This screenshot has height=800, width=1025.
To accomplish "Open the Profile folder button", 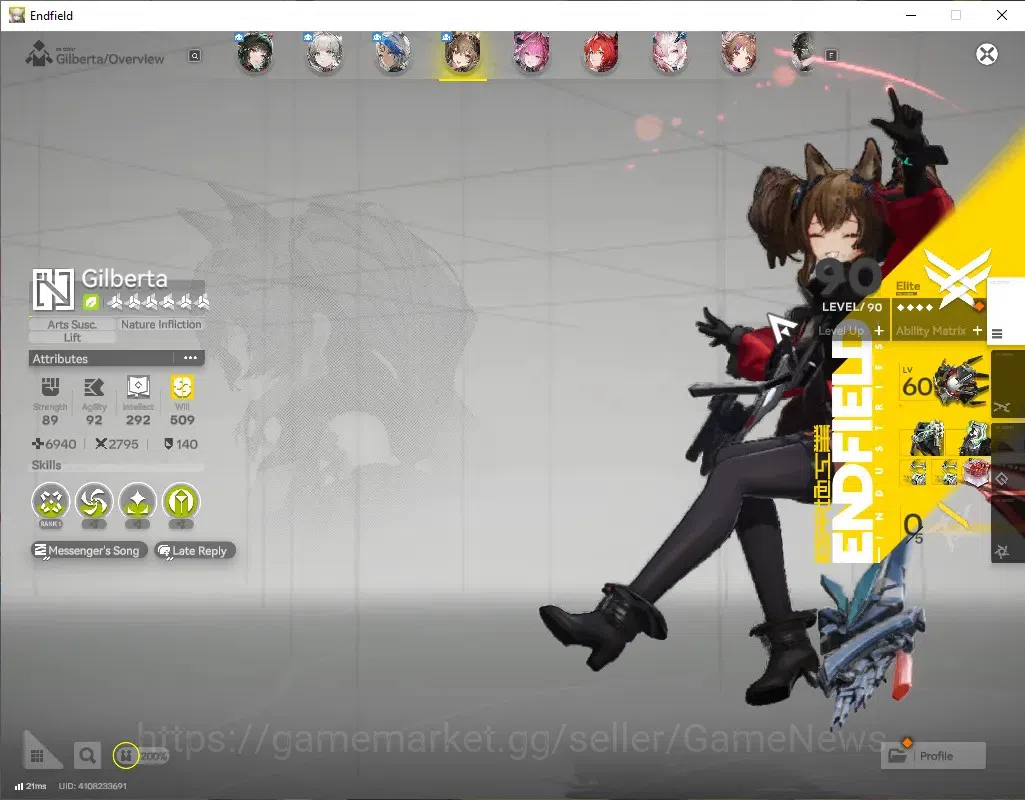I will click(933, 756).
